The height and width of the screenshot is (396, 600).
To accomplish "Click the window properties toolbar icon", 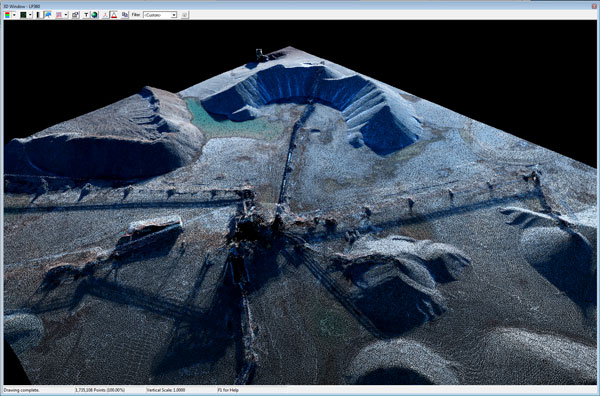I will click(x=75, y=15).
